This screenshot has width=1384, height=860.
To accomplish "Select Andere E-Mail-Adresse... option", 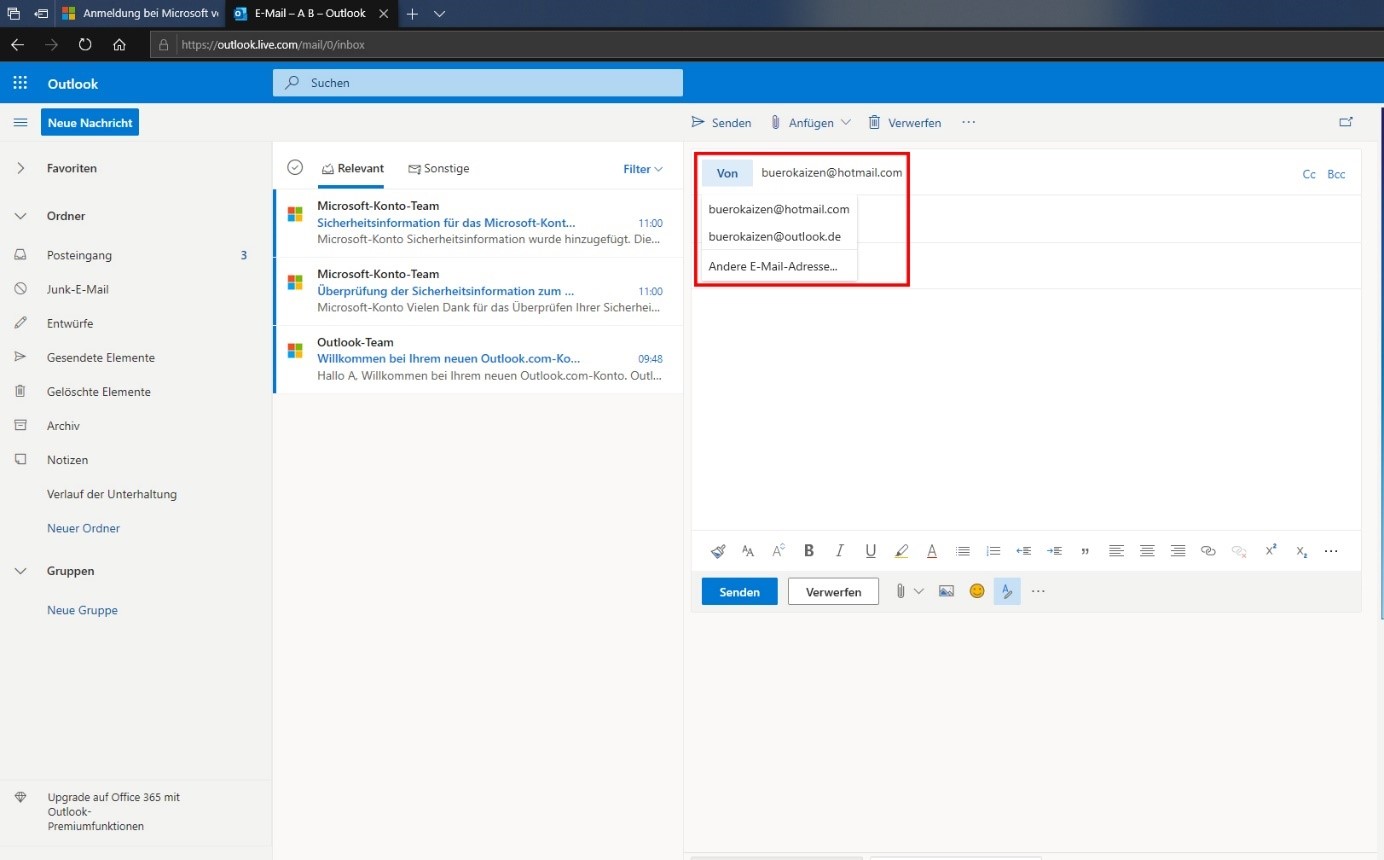I will point(779,266).
